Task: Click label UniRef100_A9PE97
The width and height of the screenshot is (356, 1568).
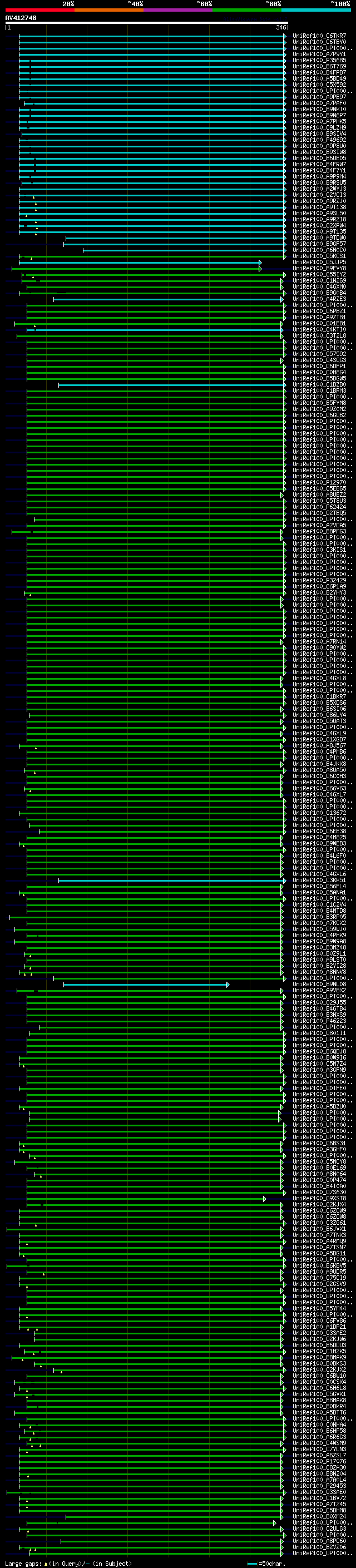Action: pos(319,97)
